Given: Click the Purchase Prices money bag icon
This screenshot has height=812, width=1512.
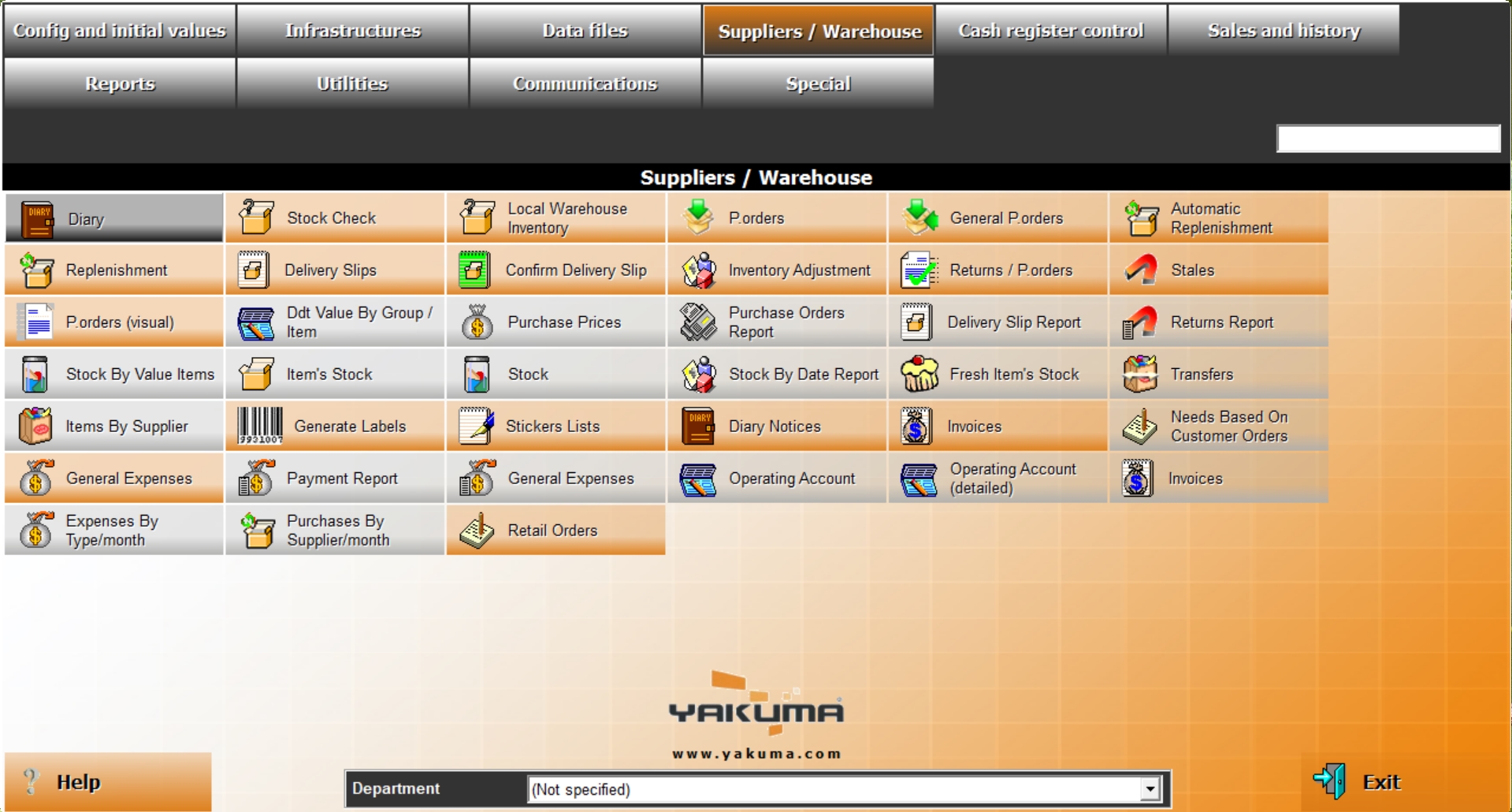Looking at the screenshot, I should point(477,322).
